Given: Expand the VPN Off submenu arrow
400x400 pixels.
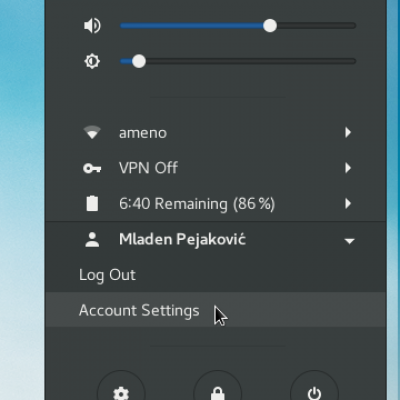Looking at the screenshot, I should [x=348, y=168].
